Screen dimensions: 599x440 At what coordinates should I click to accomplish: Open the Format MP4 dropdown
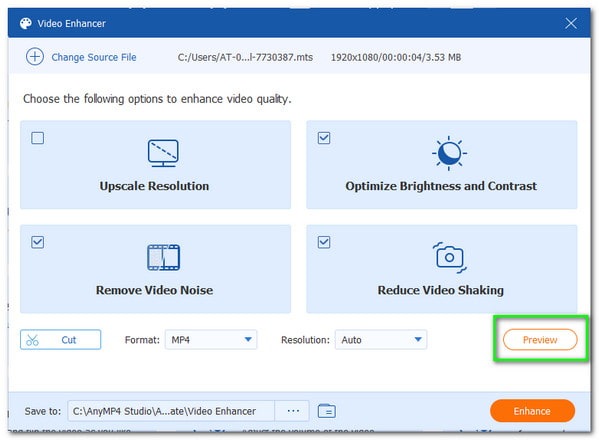pos(211,340)
